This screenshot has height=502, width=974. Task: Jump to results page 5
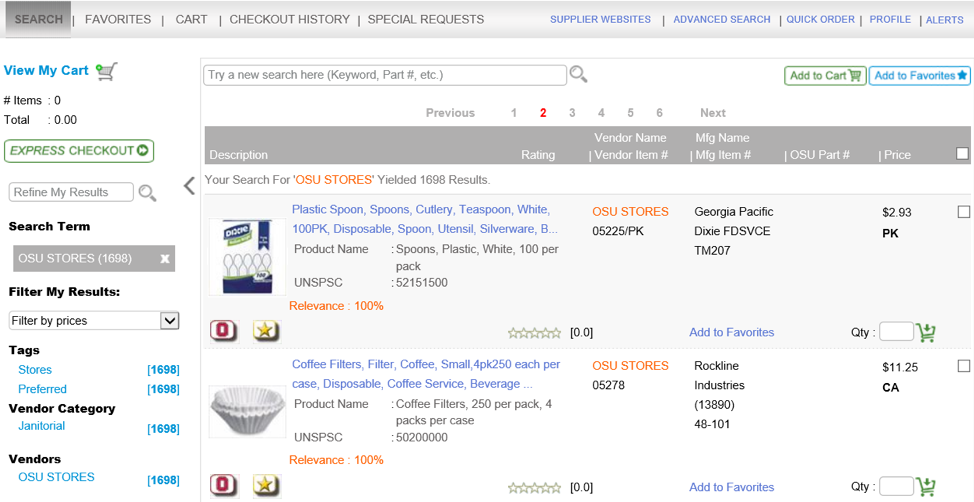[x=630, y=112]
